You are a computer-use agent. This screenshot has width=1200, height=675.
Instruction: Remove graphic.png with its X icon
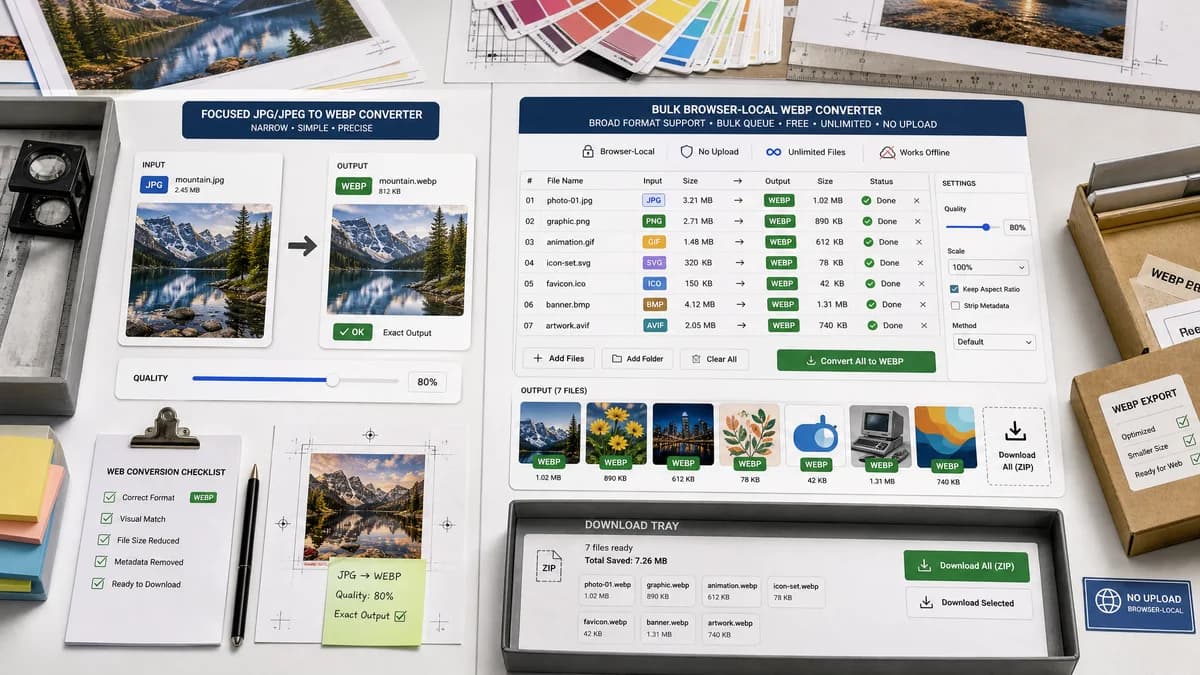pyautogui.click(x=916, y=221)
